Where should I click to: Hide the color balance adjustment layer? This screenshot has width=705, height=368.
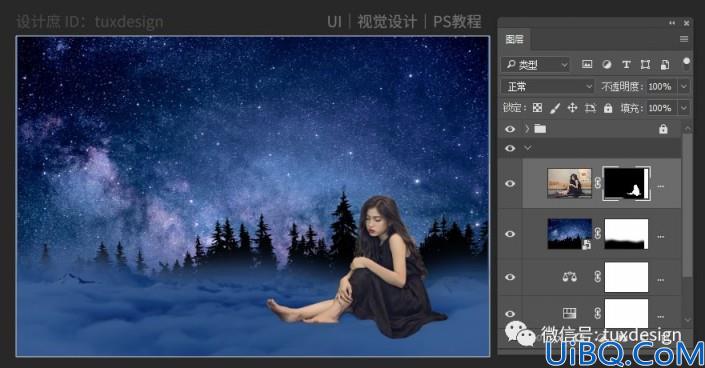tap(510, 277)
